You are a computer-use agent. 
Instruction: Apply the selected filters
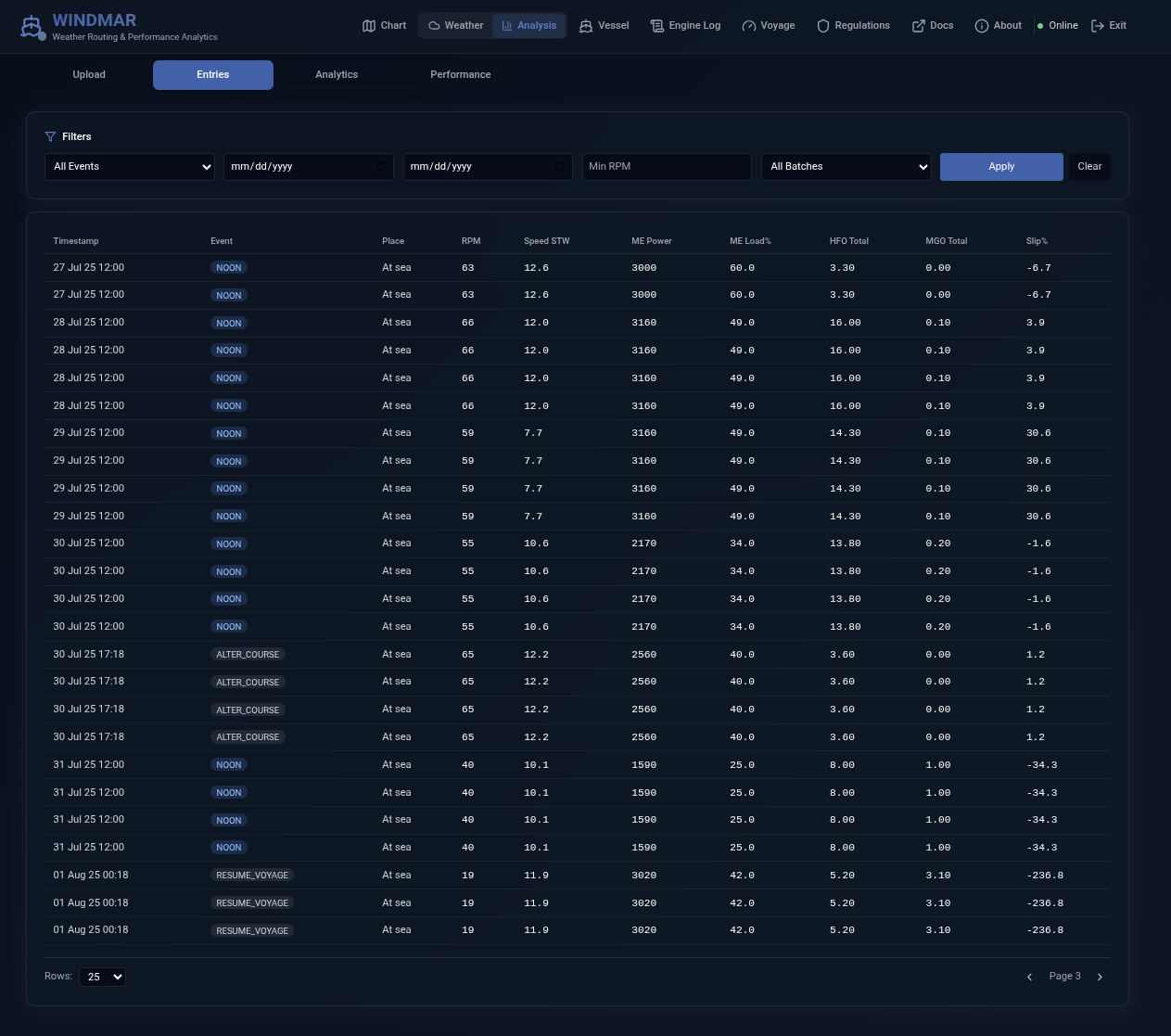click(1001, 167)
